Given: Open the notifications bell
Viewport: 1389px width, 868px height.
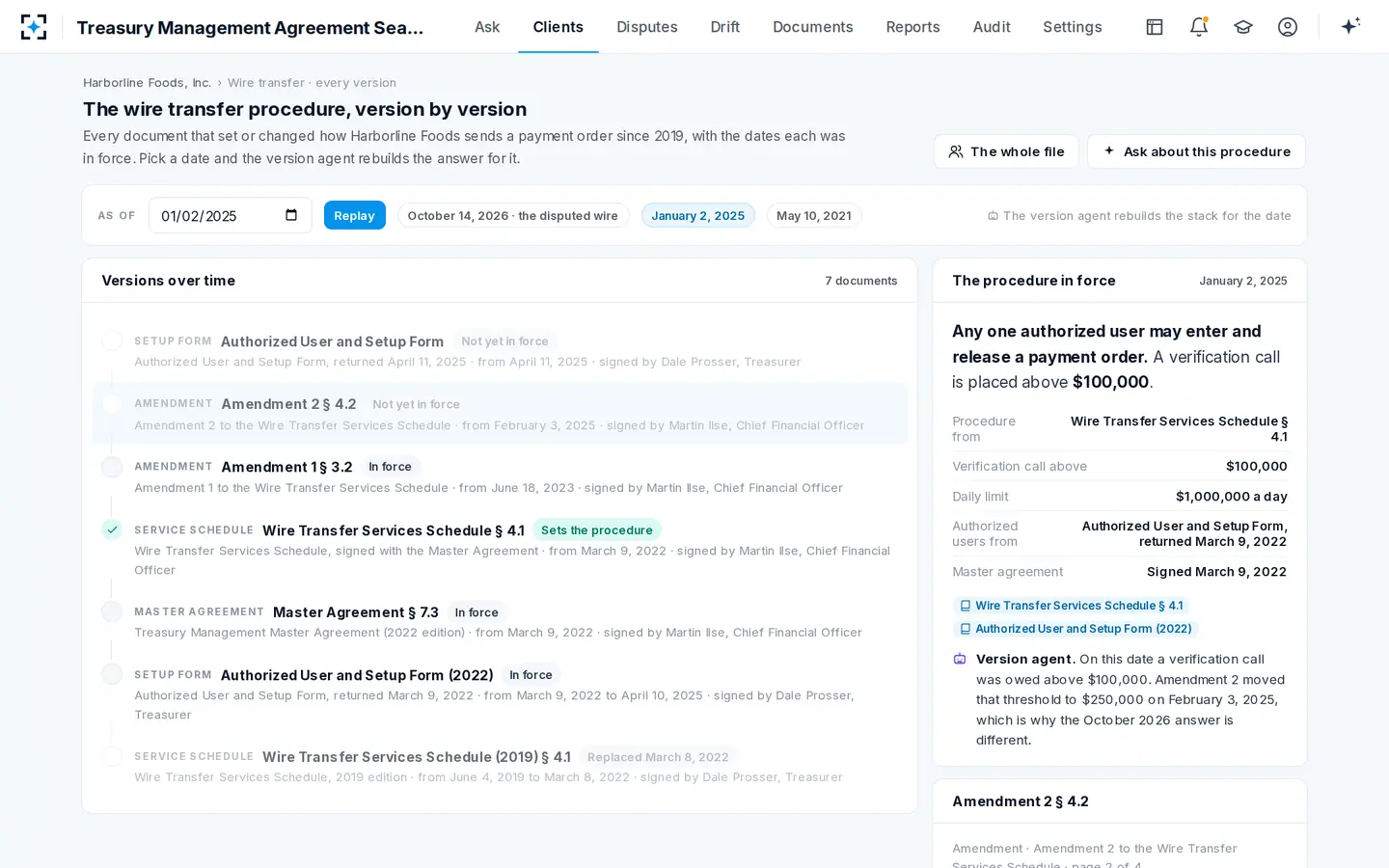Looking at the screenshot, I should (x=1199, y=27).
